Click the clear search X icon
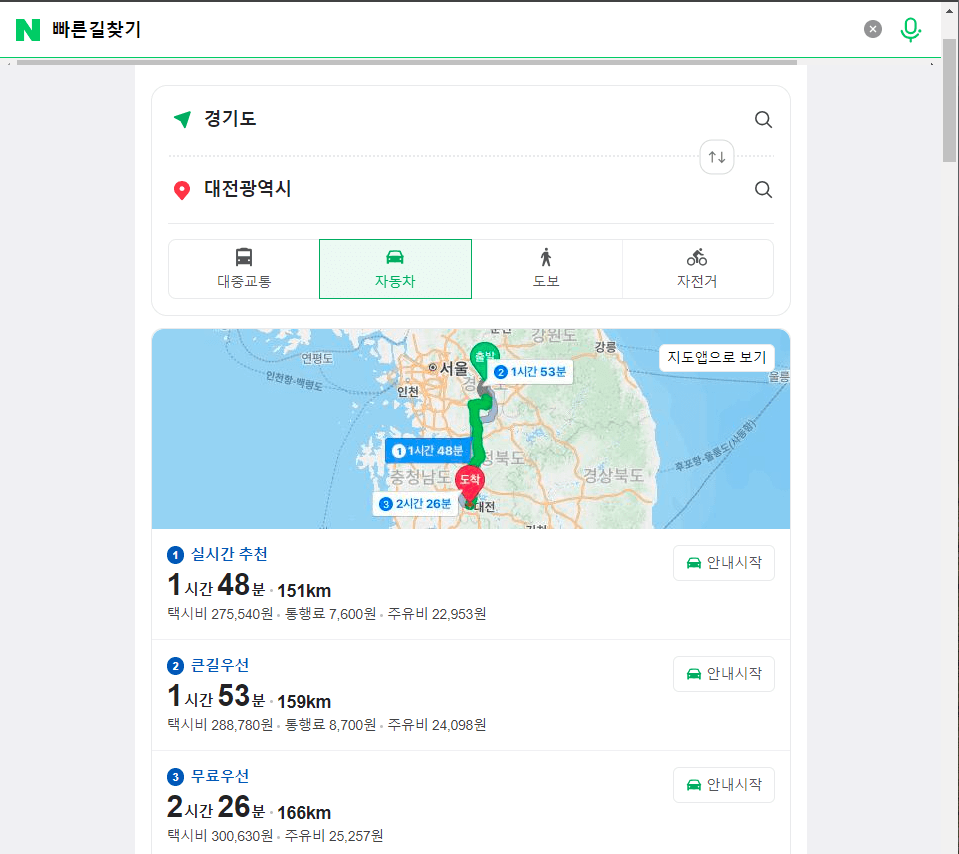 click(x=872, y=29)
